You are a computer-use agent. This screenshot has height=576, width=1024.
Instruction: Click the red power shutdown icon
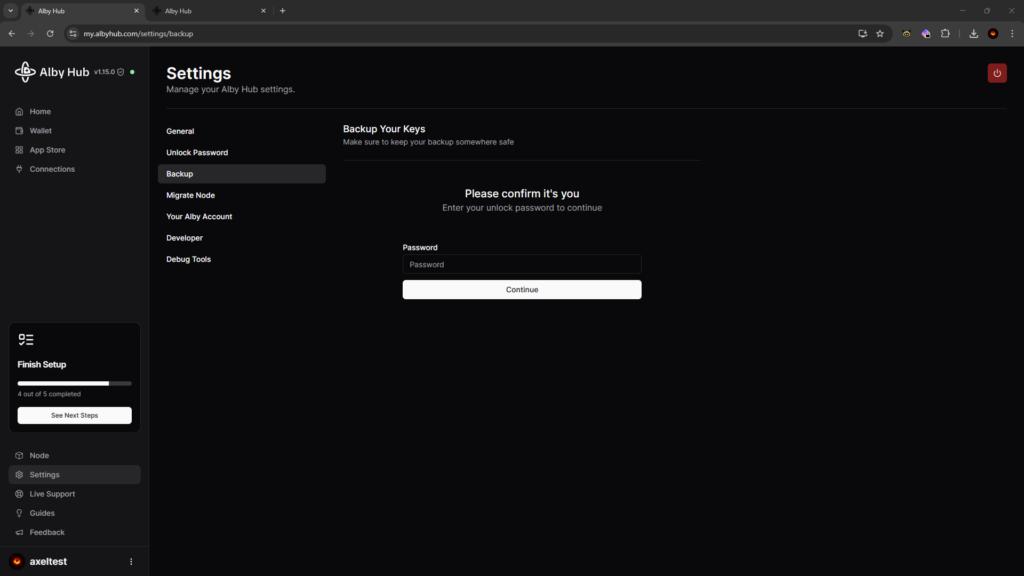click(997, 73)
